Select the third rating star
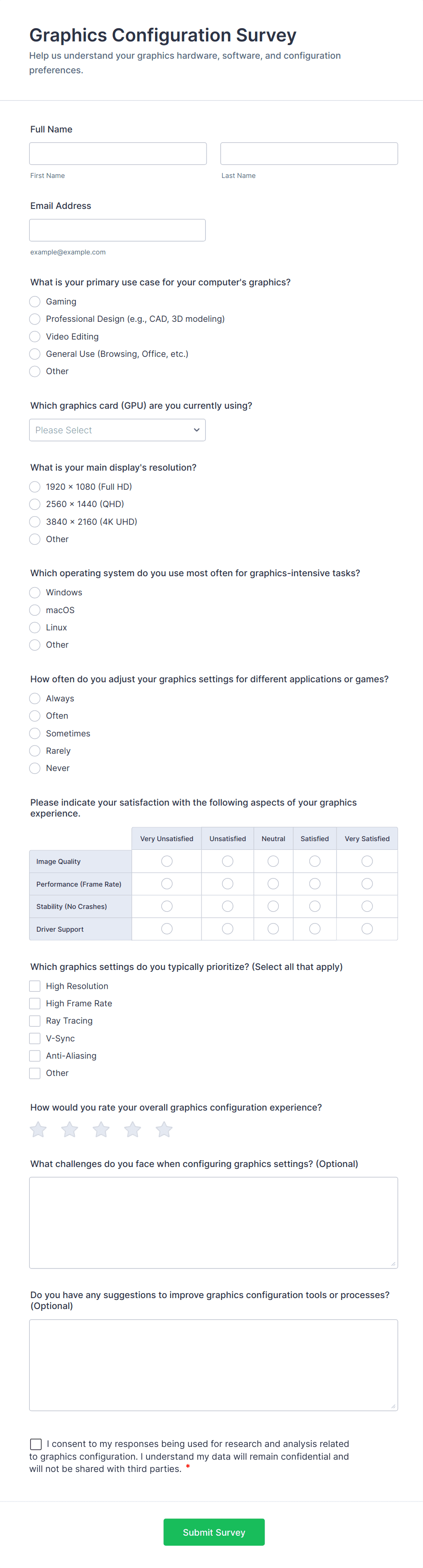This screenshot has height=1568, width=423. pyautogui.click(x=101, y=1130)
